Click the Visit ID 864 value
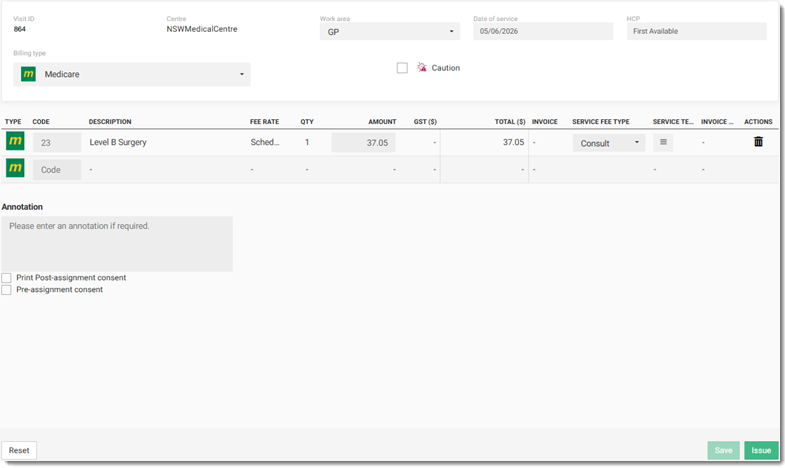The height and width of the screenshot is (468, 785). tap(20, 29)
